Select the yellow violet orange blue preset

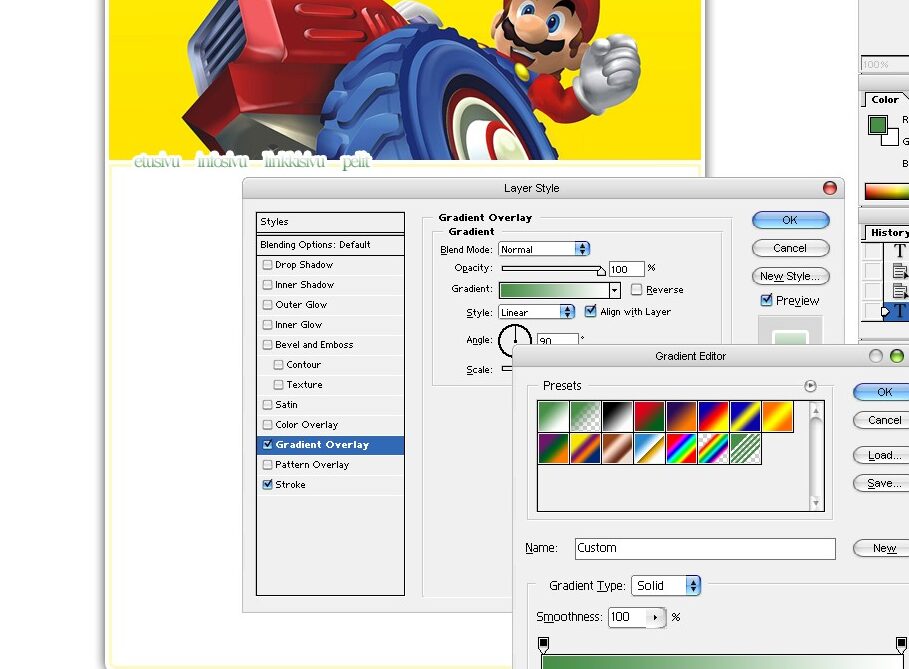point(585,449)
